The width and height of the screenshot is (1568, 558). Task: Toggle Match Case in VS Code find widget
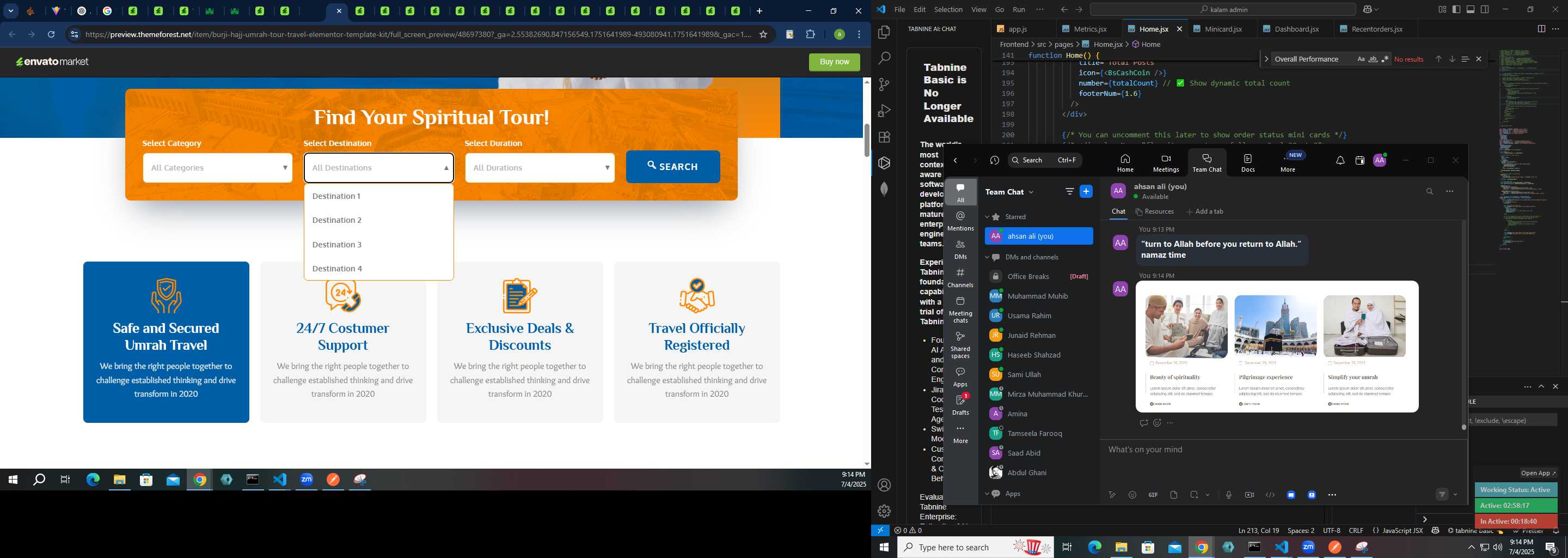(1361, 59)
